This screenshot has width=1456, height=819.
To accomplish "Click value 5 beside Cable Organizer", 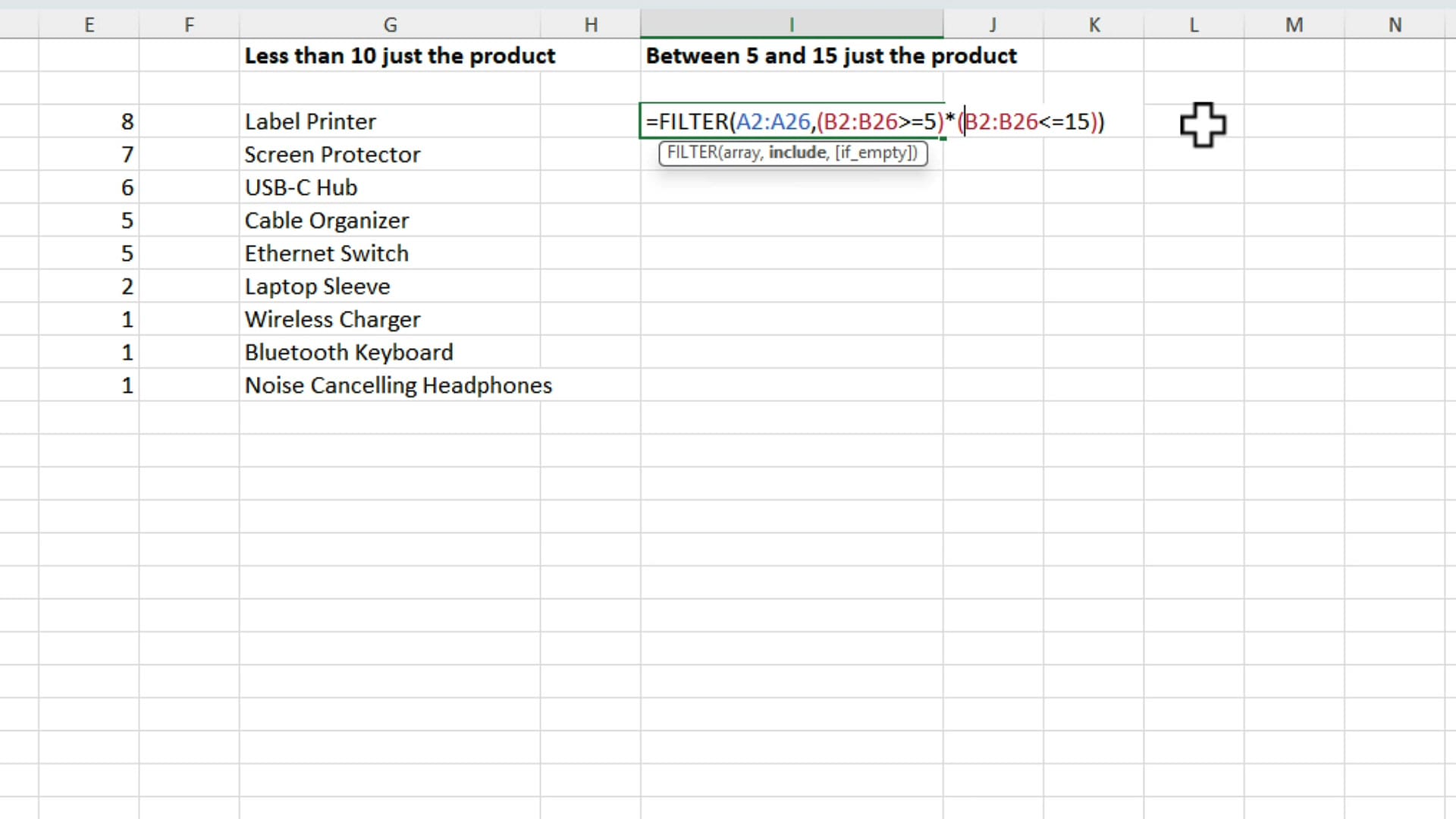I will pos(89,220).
